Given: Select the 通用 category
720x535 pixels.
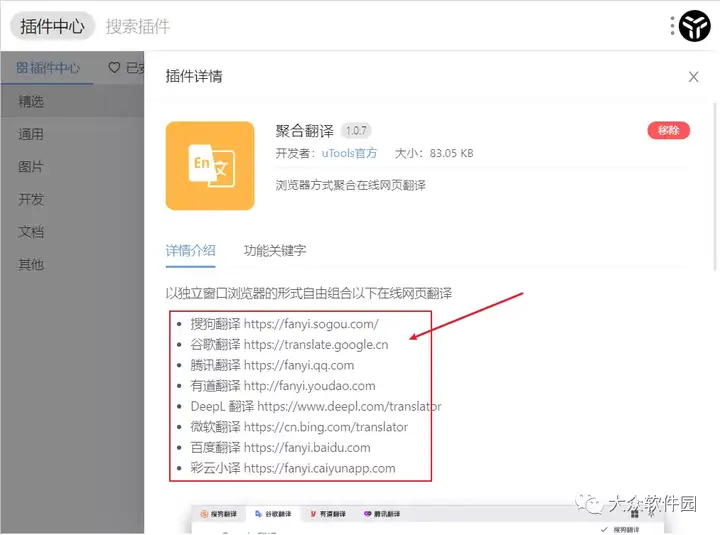Looking at the screenshot, I should click(x=72, y=134).
